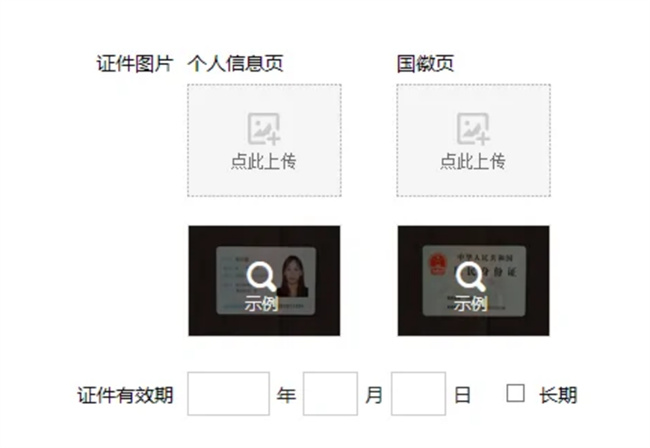650x448 pixels.
Task: Click the magnifier icon on national emblem example
Action: click(x=471, y=276)
